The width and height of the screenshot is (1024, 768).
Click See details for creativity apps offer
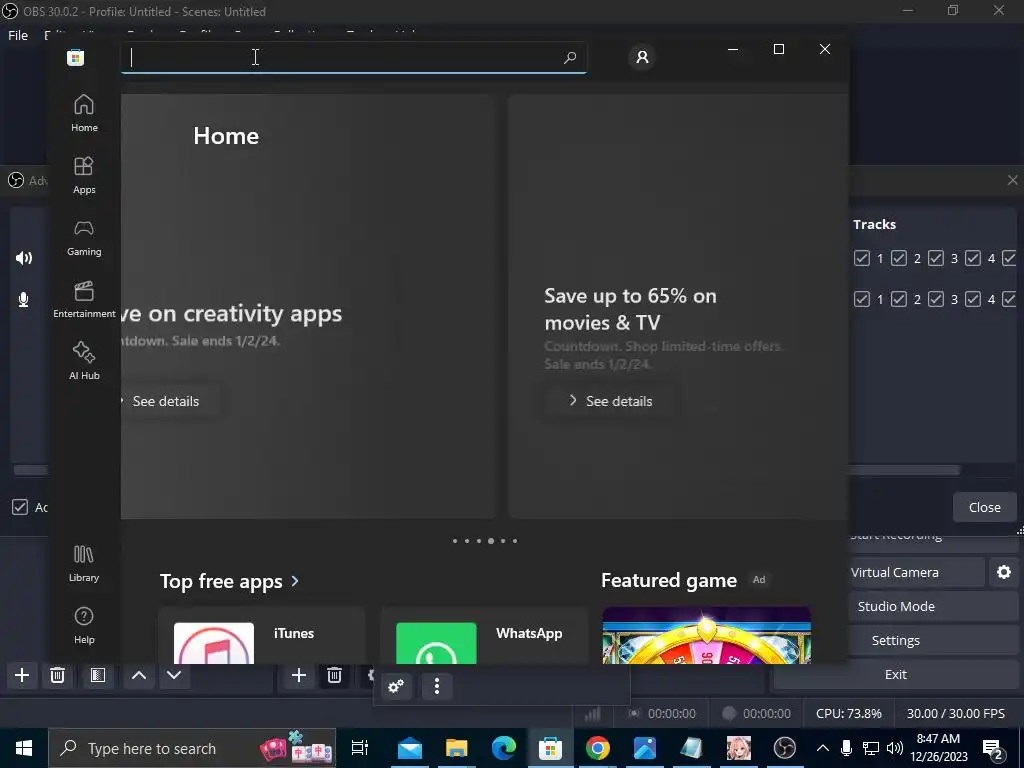click(165, 401)
